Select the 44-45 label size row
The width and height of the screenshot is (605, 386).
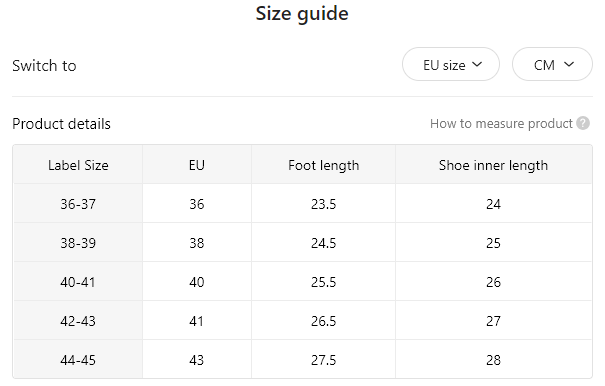(x=302, y=359)
